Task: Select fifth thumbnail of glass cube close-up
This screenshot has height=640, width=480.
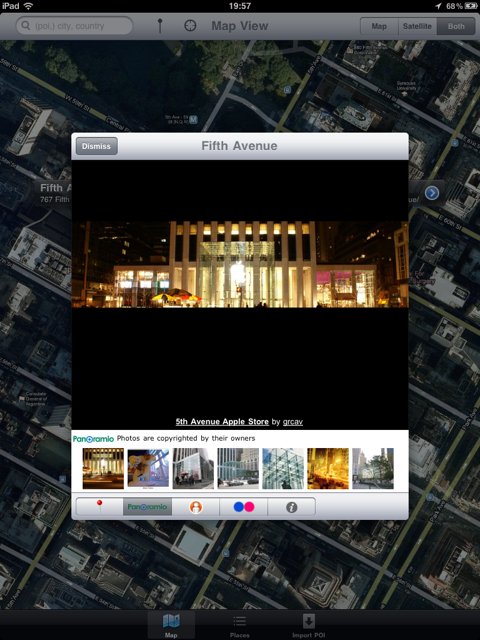Action: tap(283, 468)
